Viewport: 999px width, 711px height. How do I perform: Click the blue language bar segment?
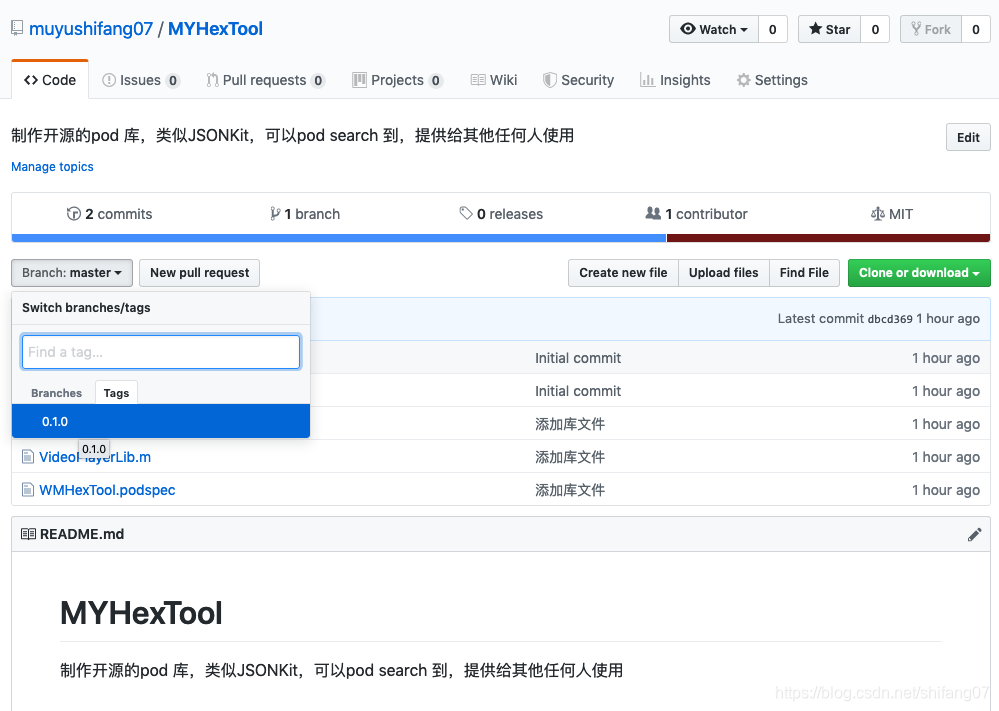(339, 238)
